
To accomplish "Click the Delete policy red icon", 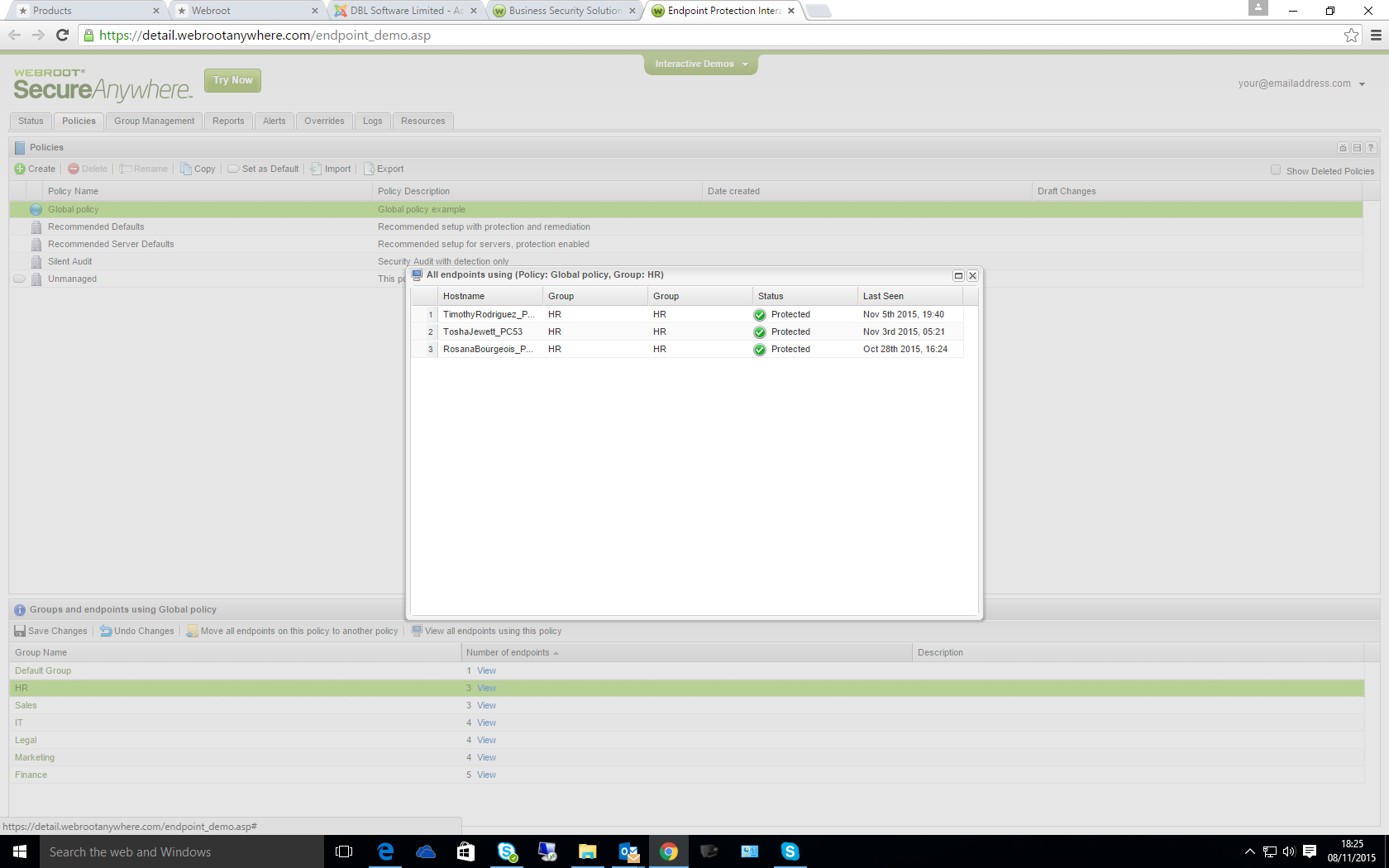I will click(x=74, y=169).
